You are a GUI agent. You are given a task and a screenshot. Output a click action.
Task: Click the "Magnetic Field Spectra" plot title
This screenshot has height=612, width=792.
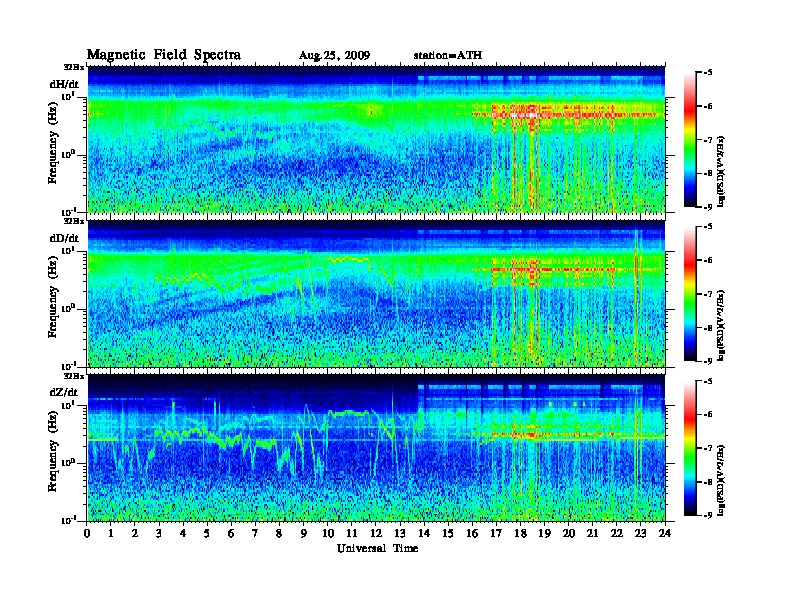point(164,55)
